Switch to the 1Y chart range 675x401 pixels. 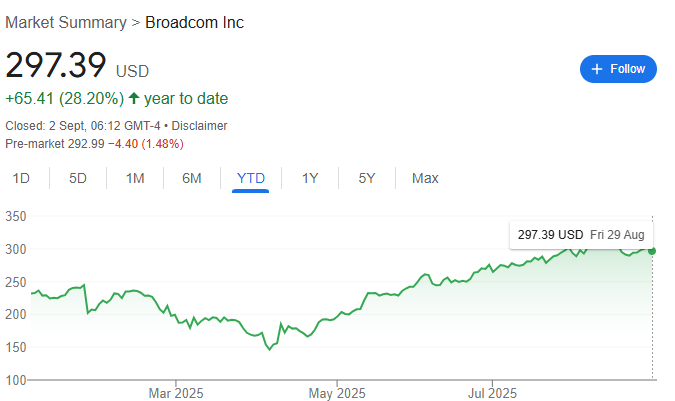[310, 178]
